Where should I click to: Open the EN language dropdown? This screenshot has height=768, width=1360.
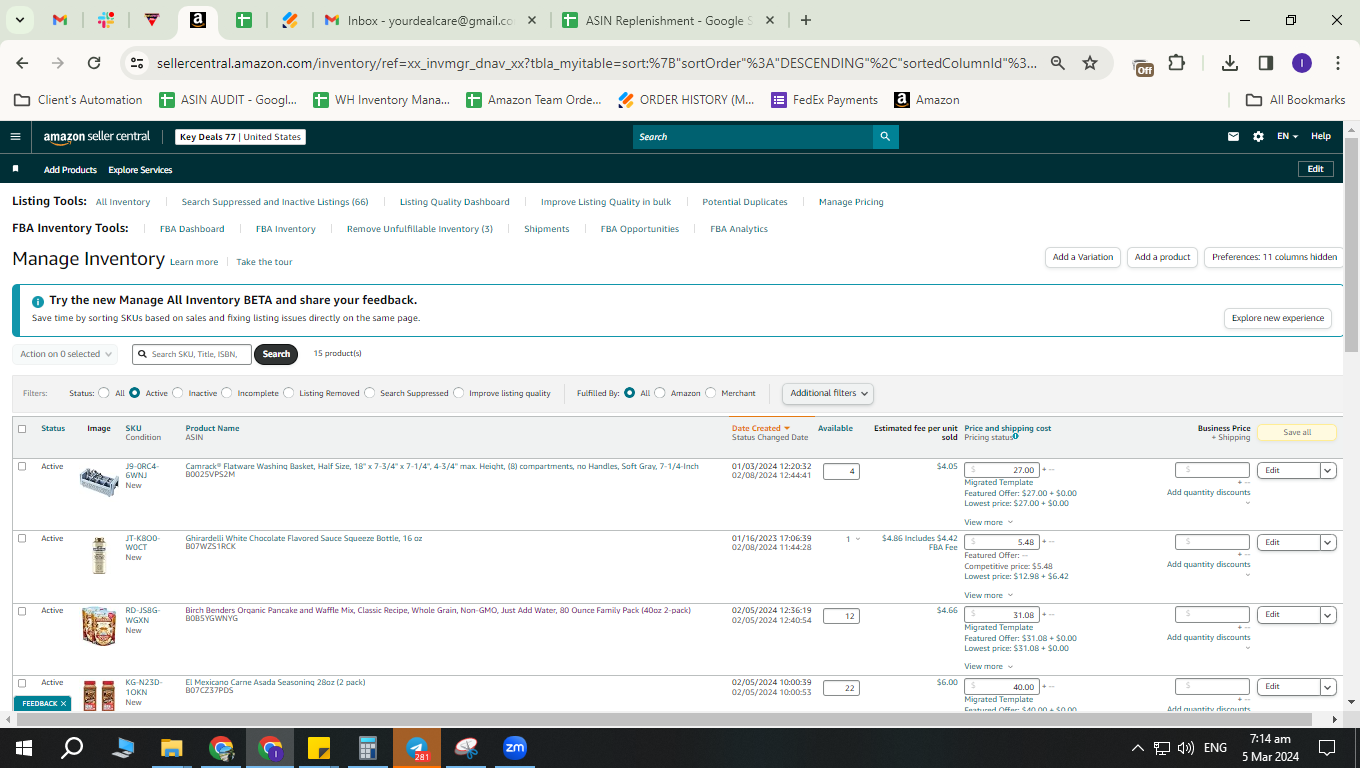coord(1287,137)
